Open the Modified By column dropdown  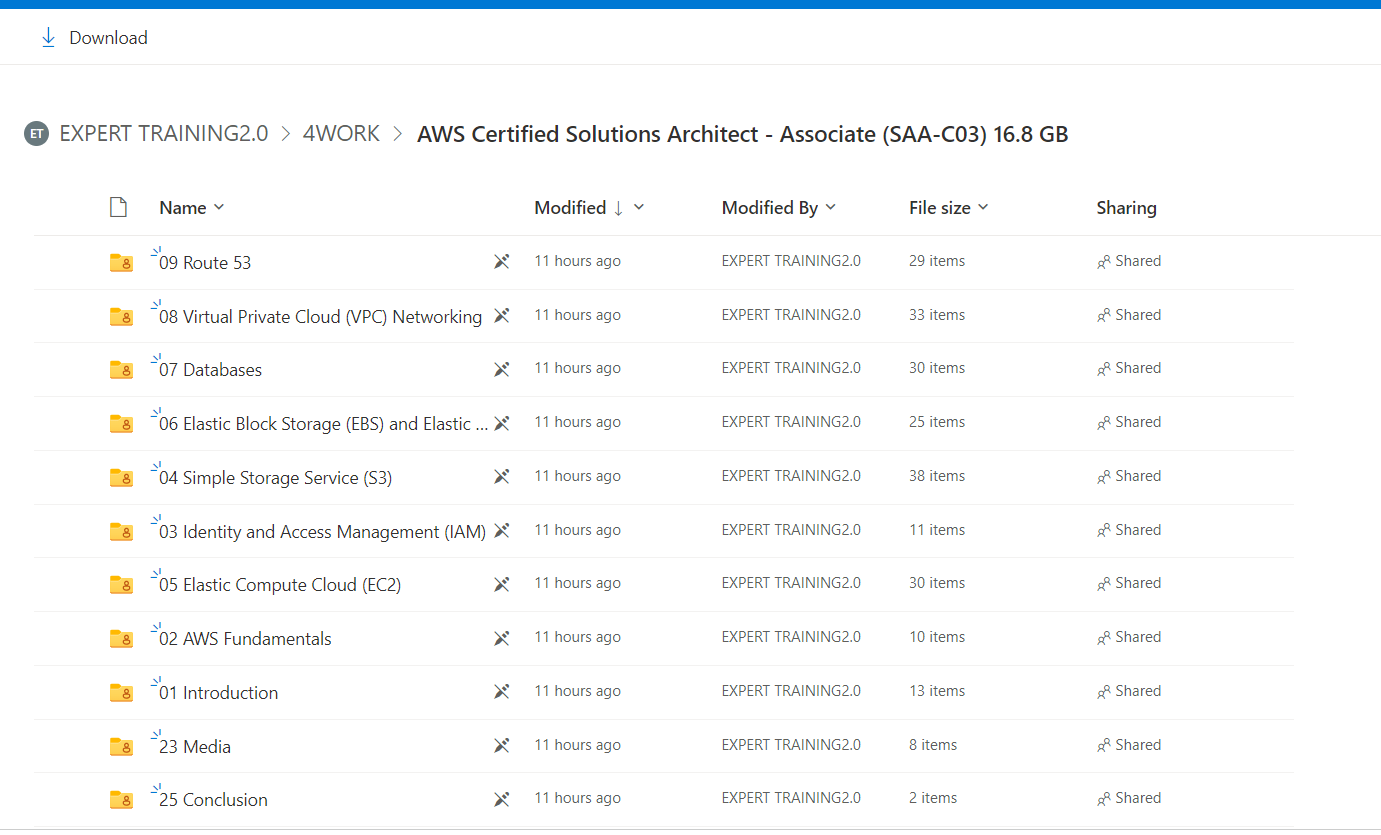(831, 208)
